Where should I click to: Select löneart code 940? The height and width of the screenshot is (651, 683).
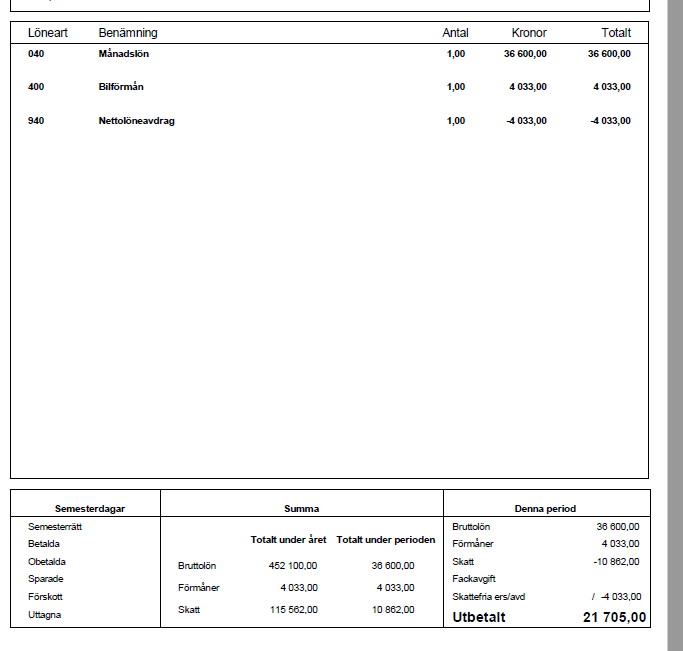36,121
